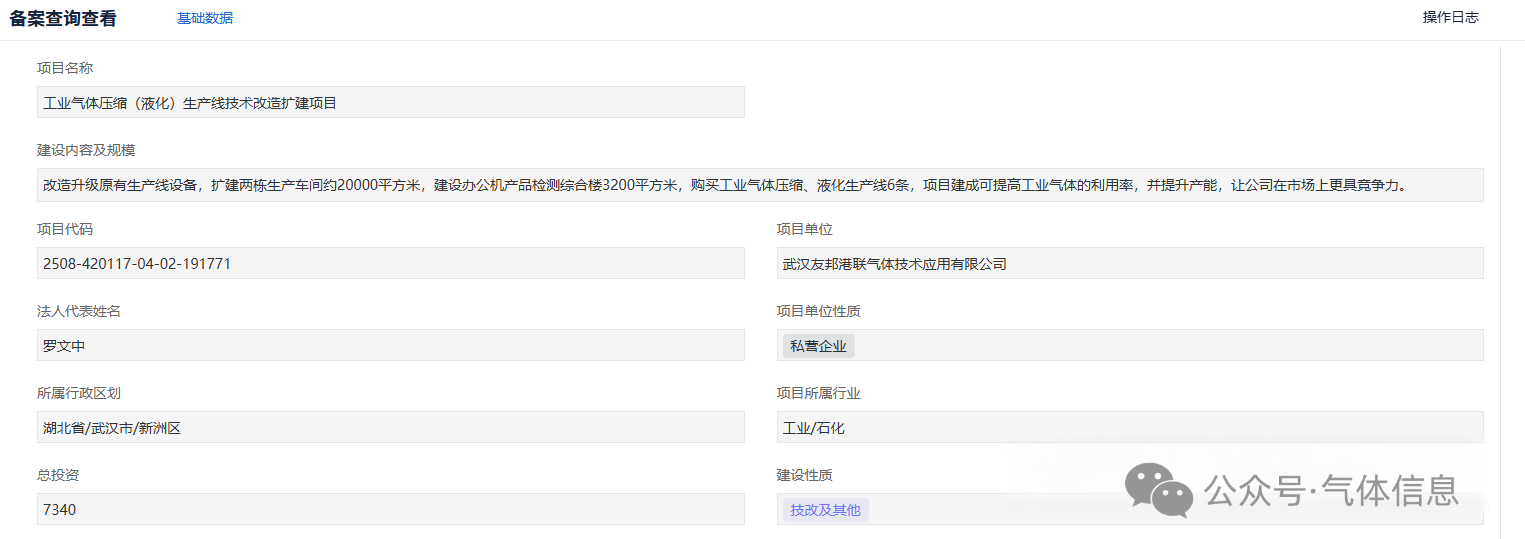
Task: Open the 工业/石化 industry selector
Action: [x=1129, y=428]
